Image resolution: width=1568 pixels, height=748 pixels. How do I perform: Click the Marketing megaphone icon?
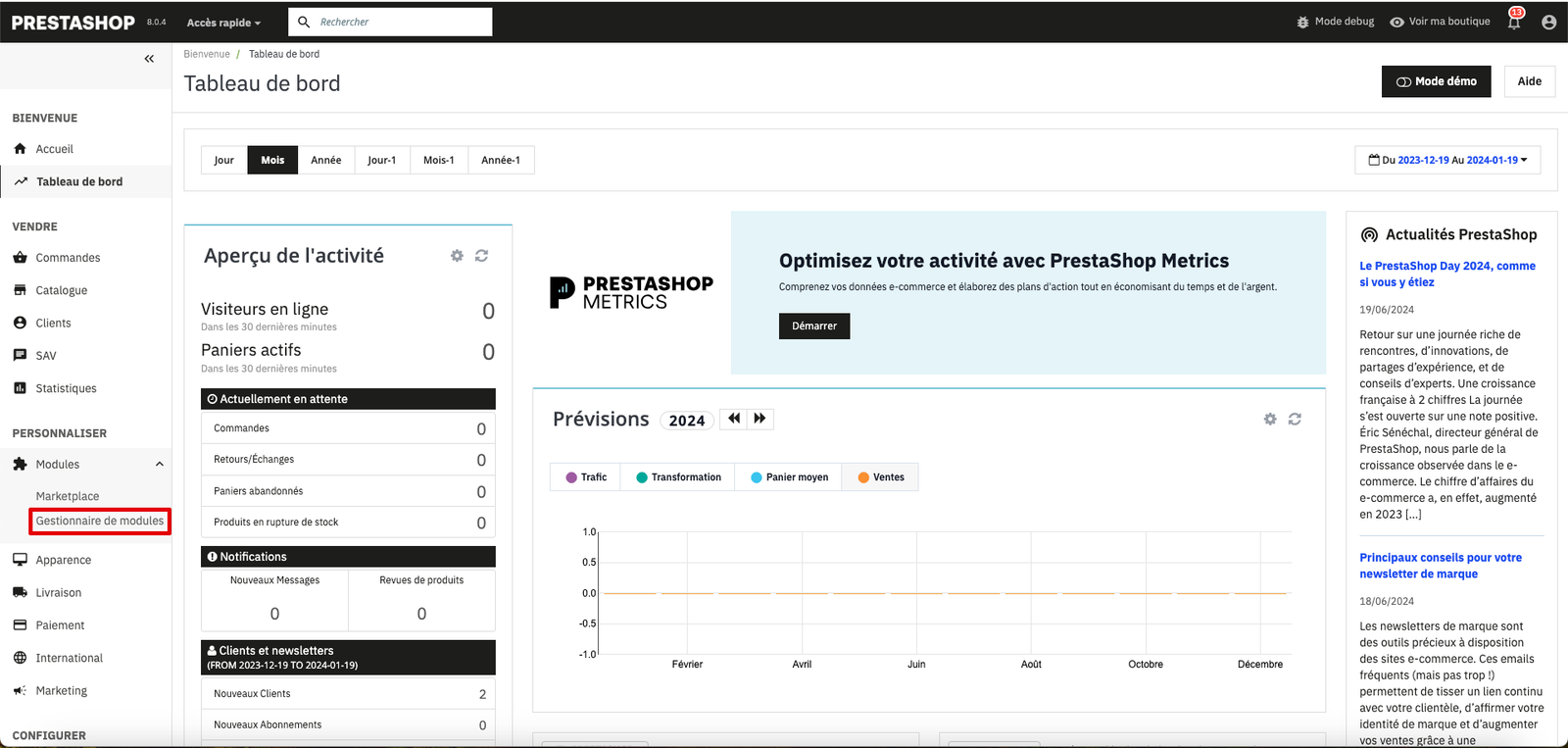(x=21, y=690)
